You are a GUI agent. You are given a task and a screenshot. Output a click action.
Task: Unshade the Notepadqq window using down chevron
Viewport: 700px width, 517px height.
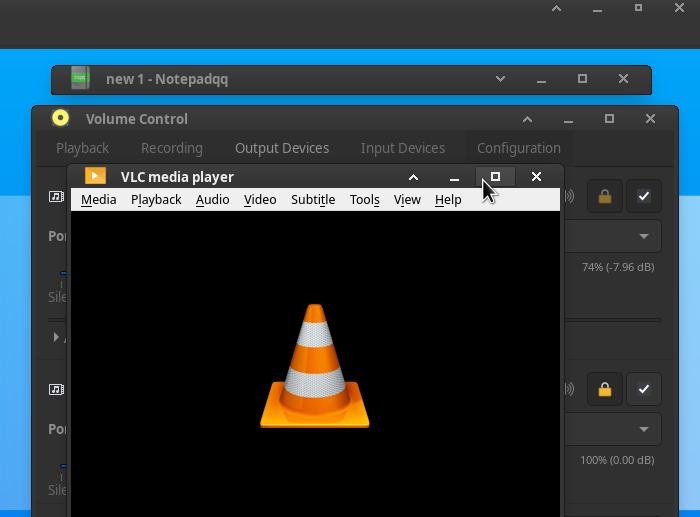(500, 79)
